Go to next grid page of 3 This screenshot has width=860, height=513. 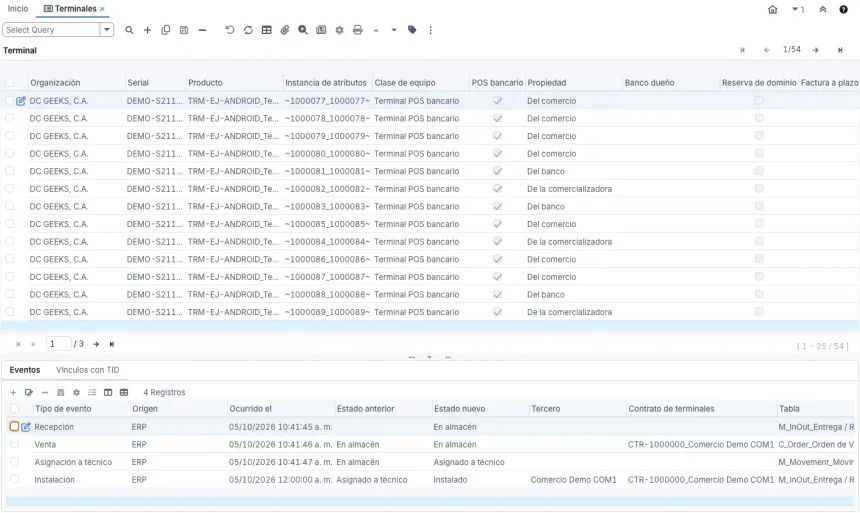point(96,344)
